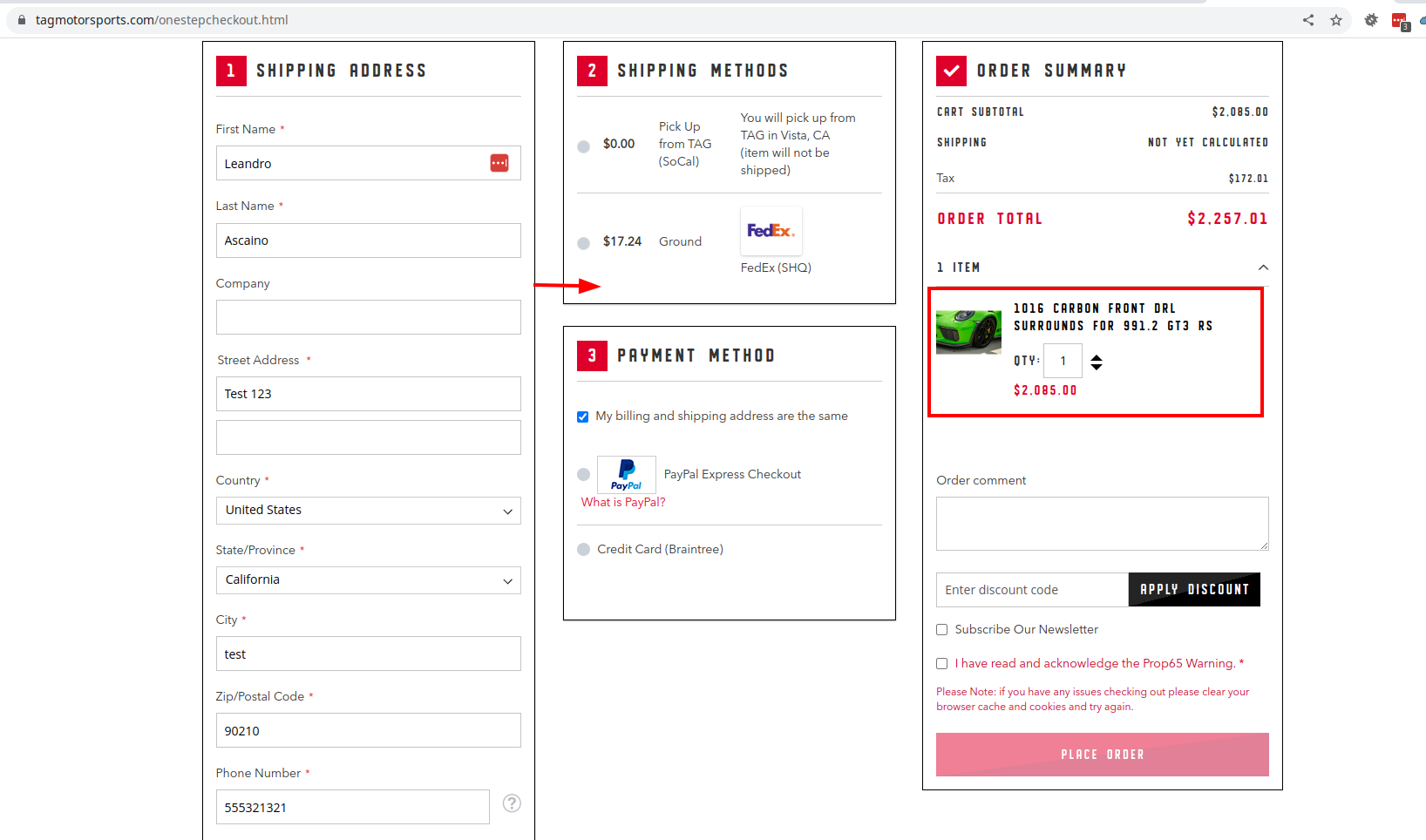This screenshot has height=840, width=1426.
Task: Click the LastPass icon in First Name field
Action: 499,162
